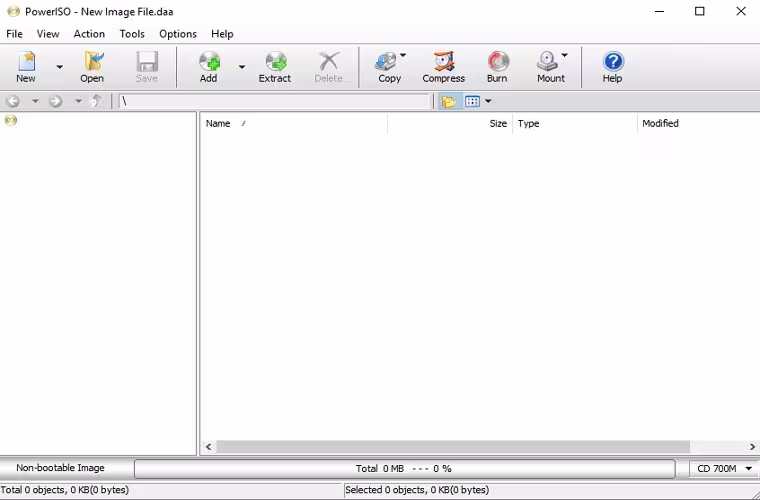Click the Mount virtual drive icon
The image size is (760, 500).
(x=549, y=66)
